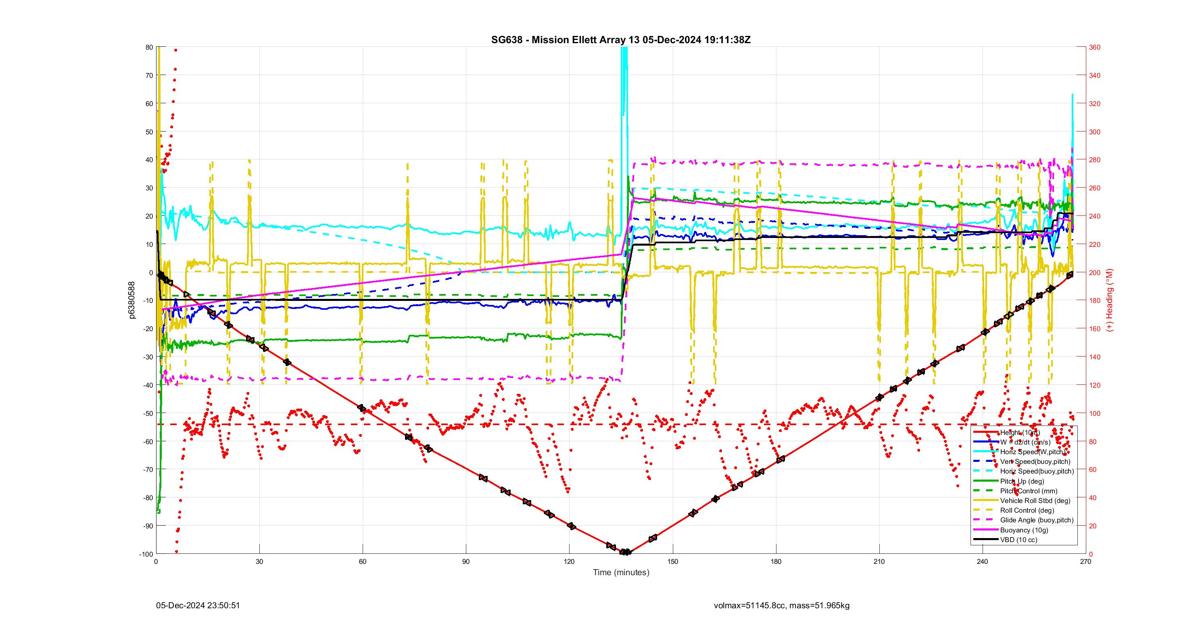Click the right axis tick label '200'
This screenshot has height=622, width=1200.
coord(1095,272)
